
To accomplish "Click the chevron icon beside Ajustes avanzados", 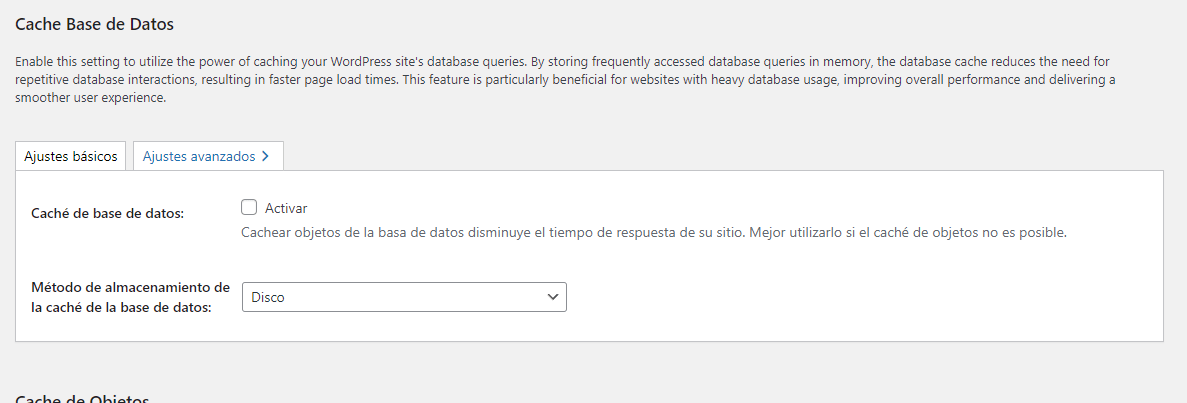I will [x=265, y=156].
